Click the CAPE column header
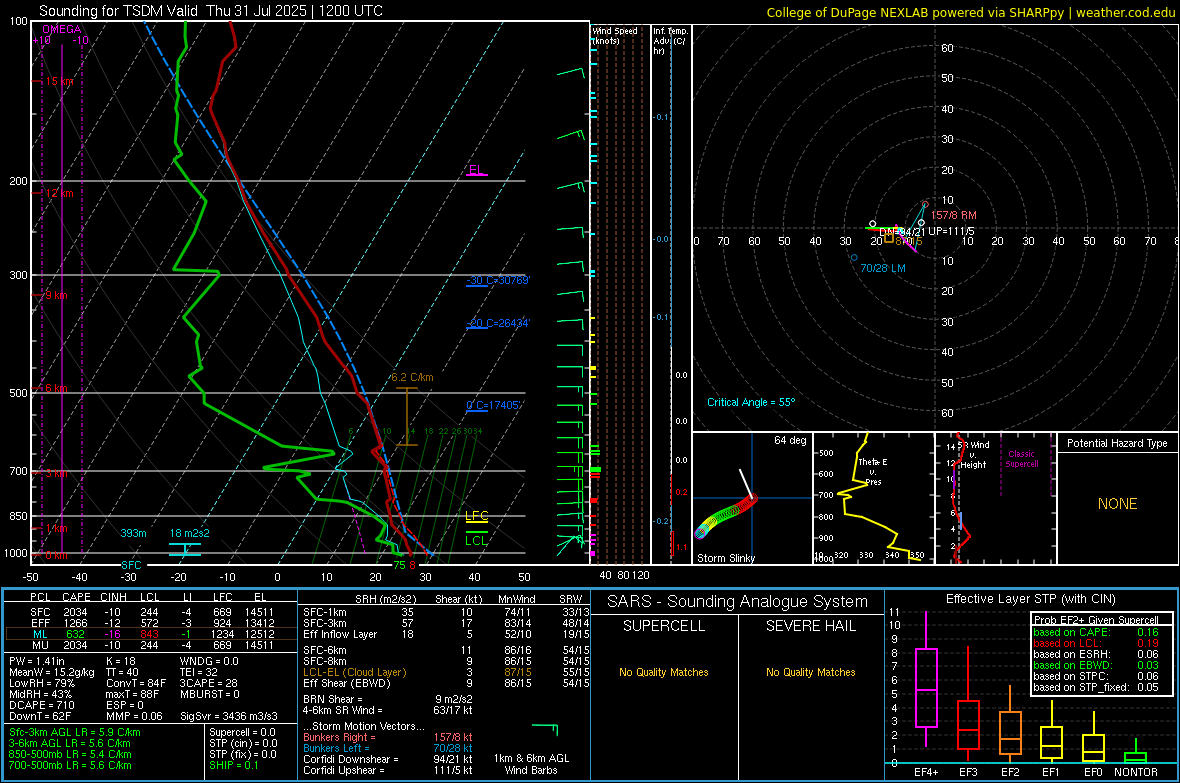The width and height of the screenshot is (1180, 783). 76,598
